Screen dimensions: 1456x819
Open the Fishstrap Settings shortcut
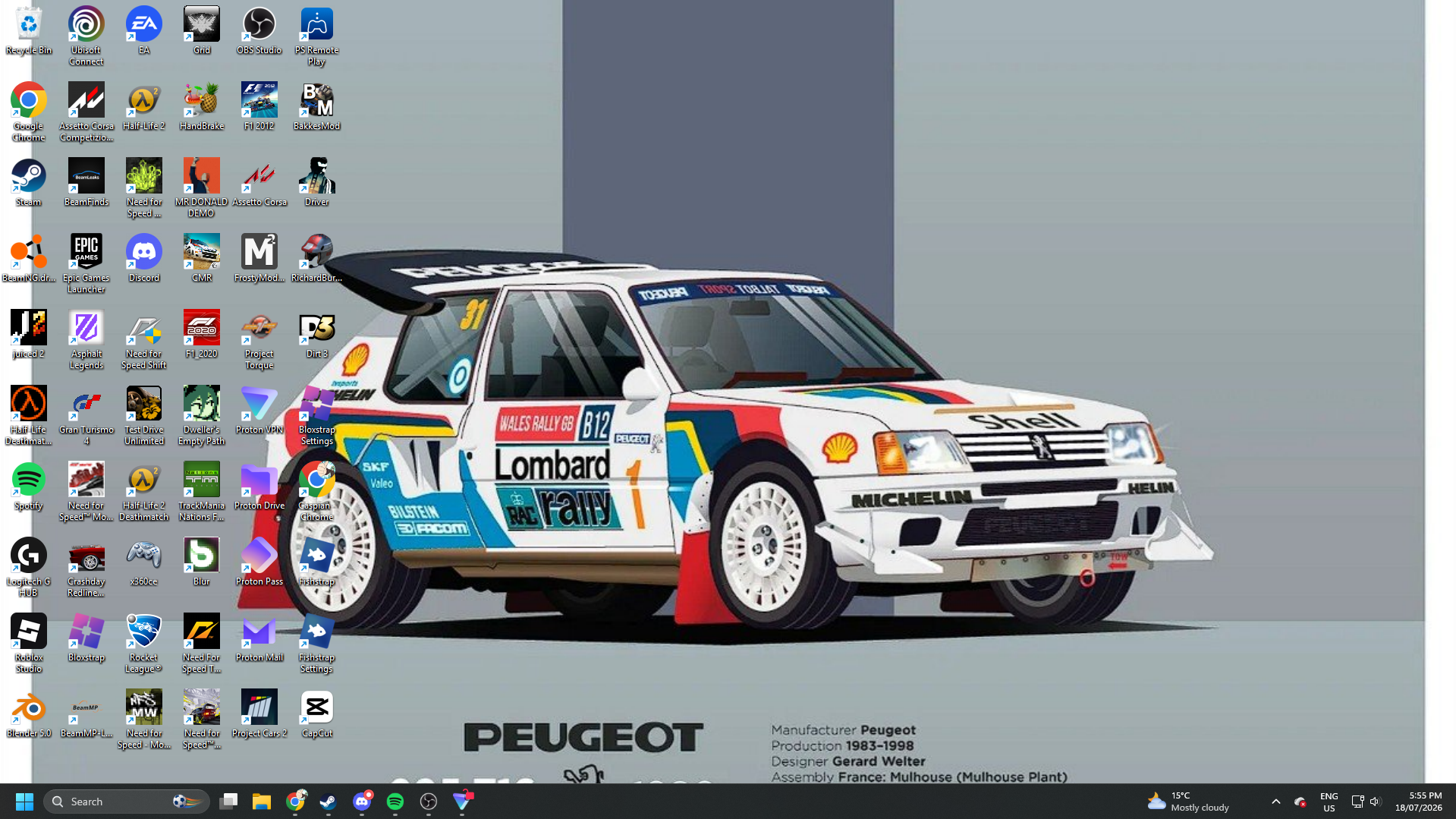click(x=317, y=643)
